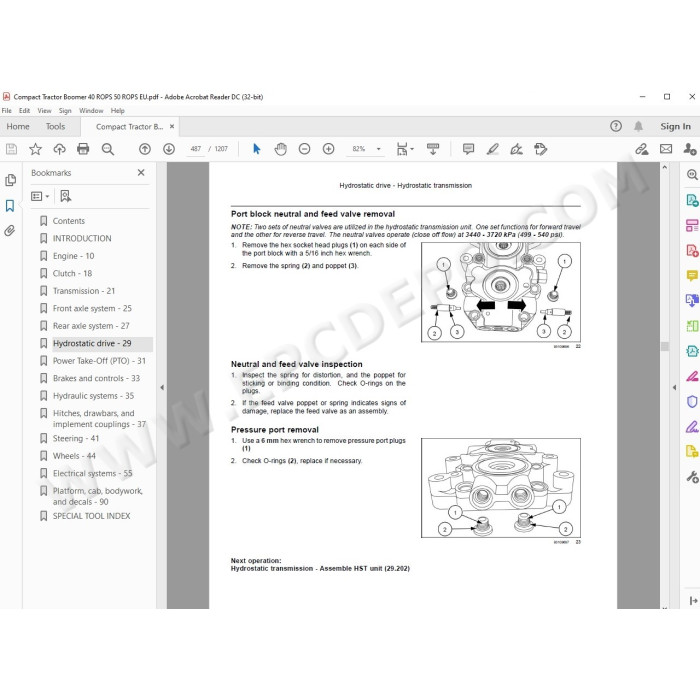This screenshot has height=700, width=700.
Task: Open the Sign menu
Action: pos(65,111)
